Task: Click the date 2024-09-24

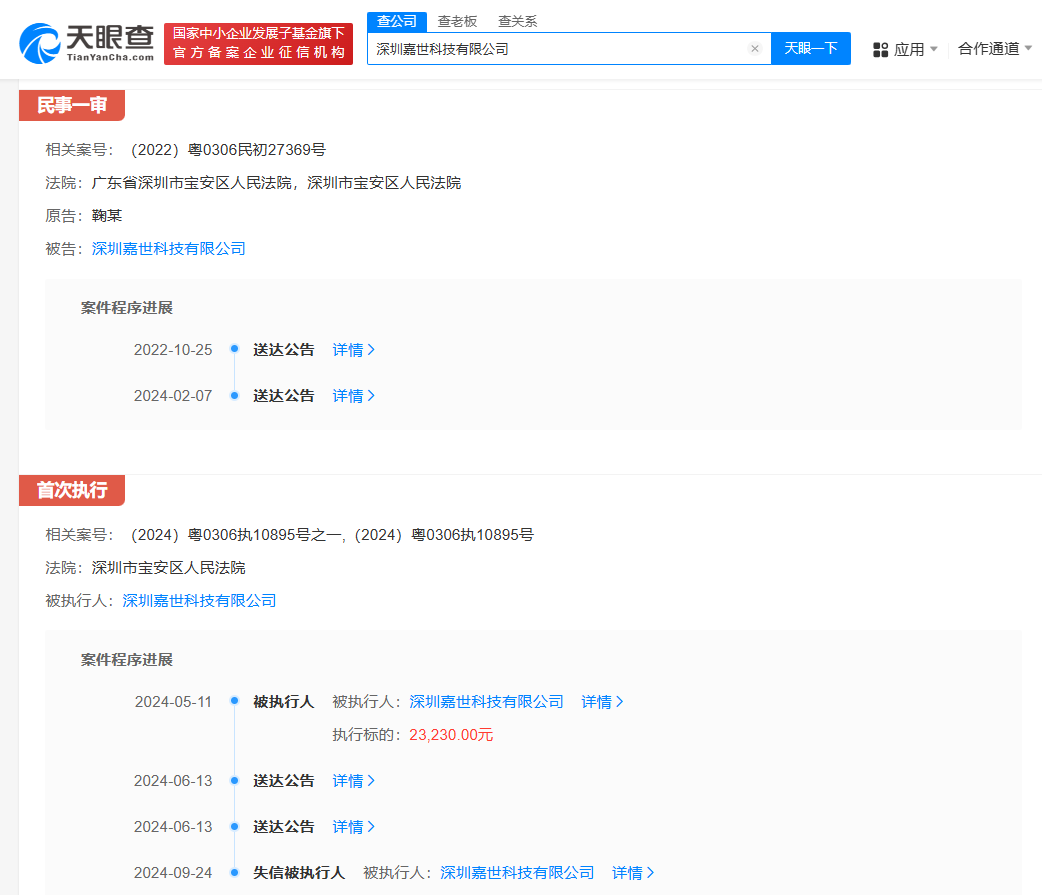Action: (x=173, y=872)
